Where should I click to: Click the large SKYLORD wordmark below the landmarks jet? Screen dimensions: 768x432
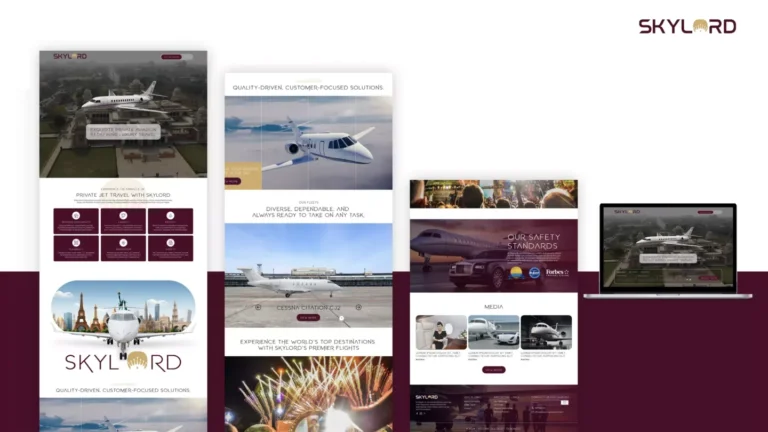pos(123,362)
